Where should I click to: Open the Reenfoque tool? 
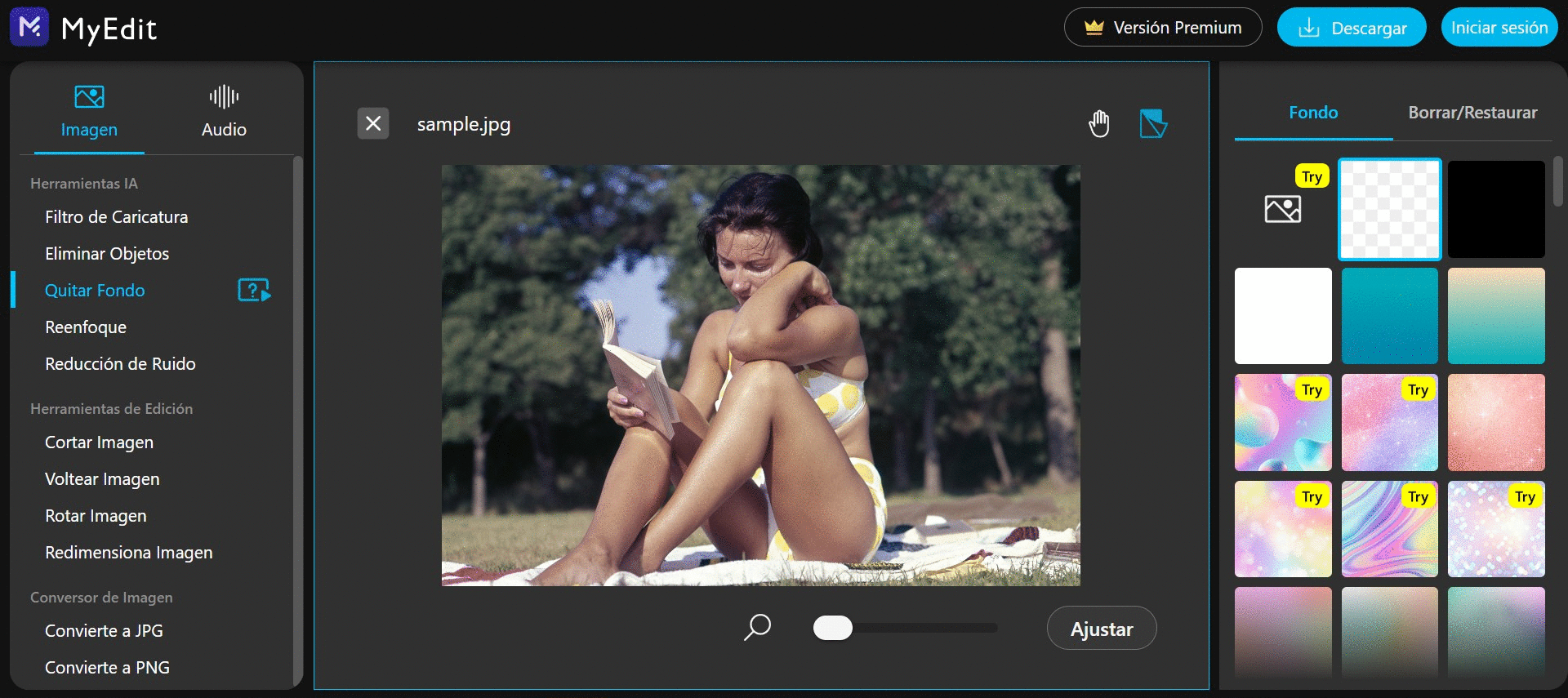[86, 327]
